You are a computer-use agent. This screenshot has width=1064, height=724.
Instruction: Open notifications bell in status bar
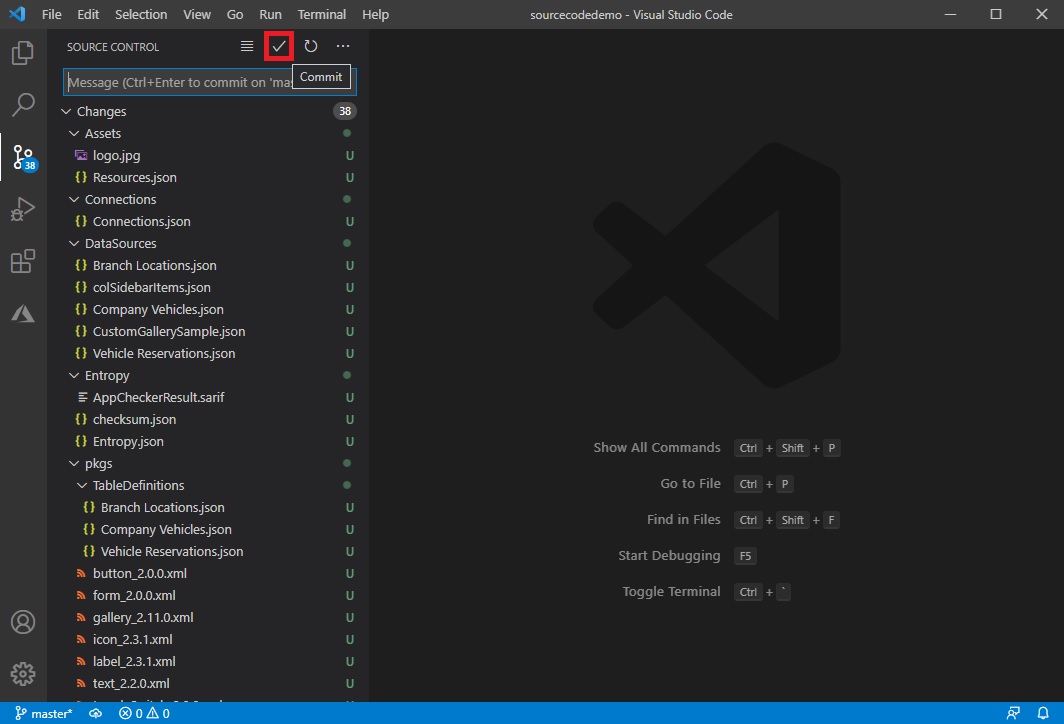click(1044, 713)
